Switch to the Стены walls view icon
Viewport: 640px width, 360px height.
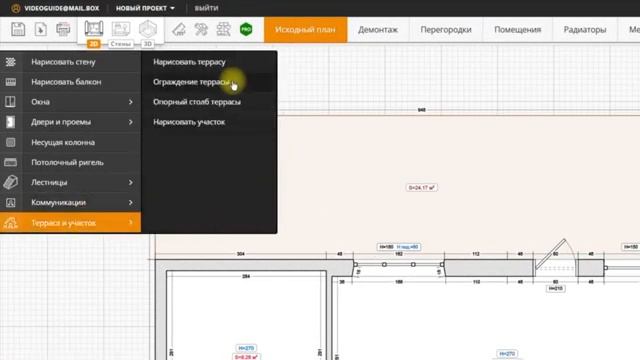click(x=121, y=29)
